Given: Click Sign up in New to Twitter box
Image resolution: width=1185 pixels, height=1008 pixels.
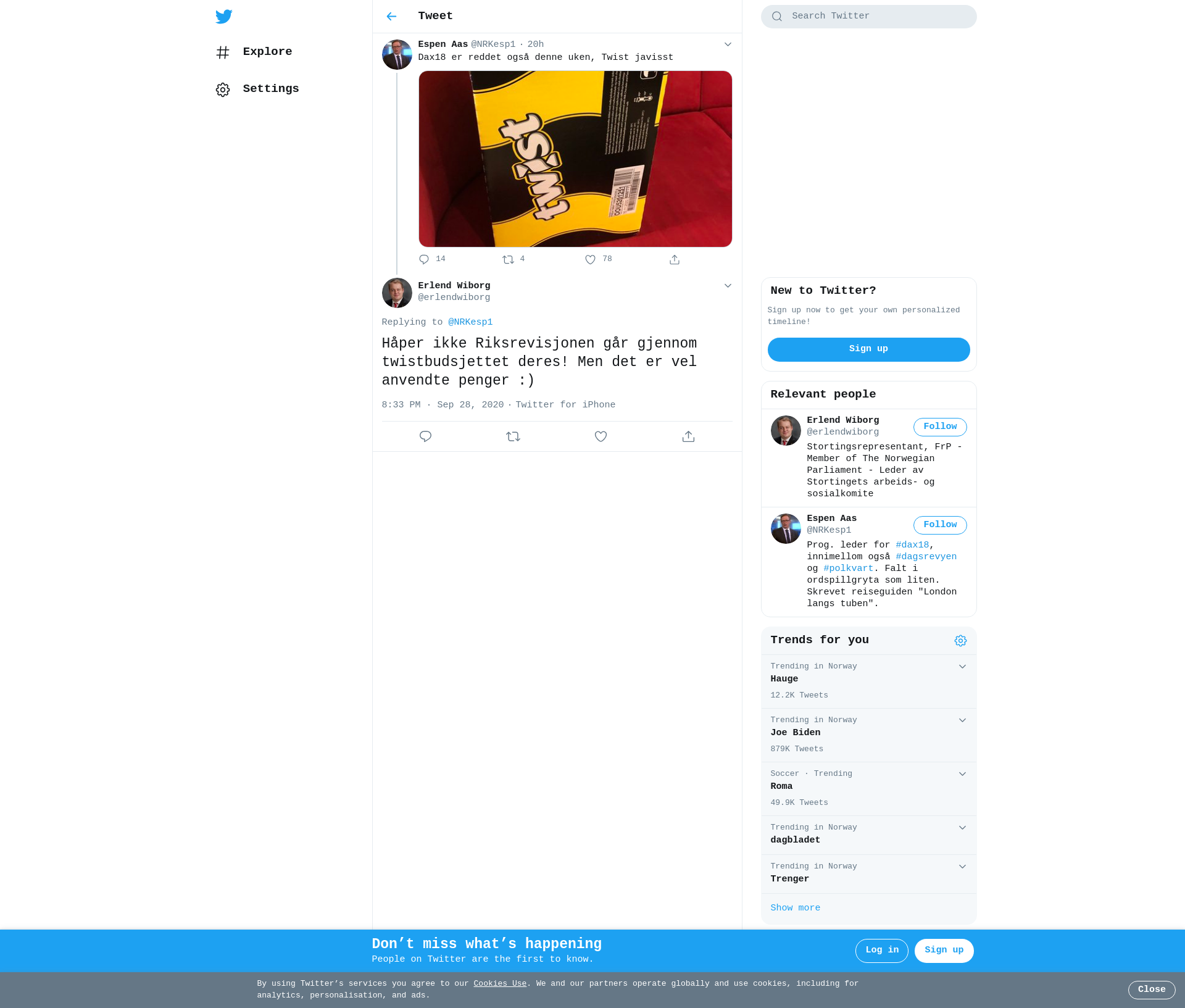Looking at the screenshot, I should point(868,349).
